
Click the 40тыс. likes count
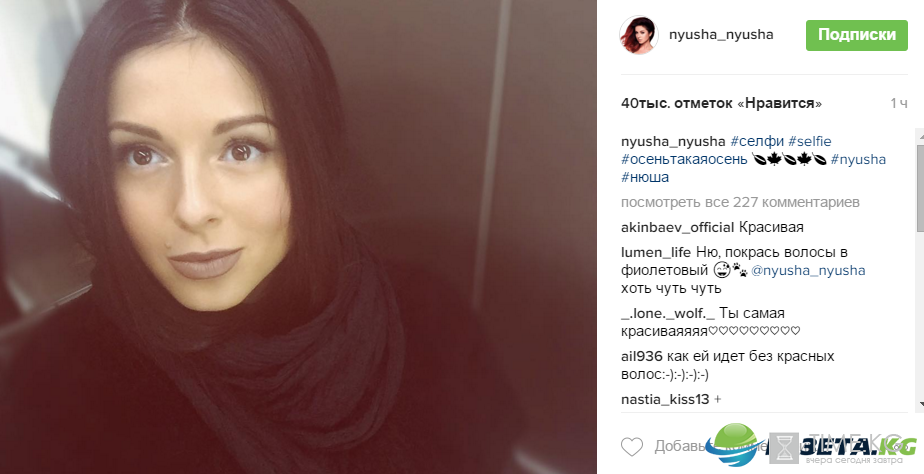click(721, 104)
